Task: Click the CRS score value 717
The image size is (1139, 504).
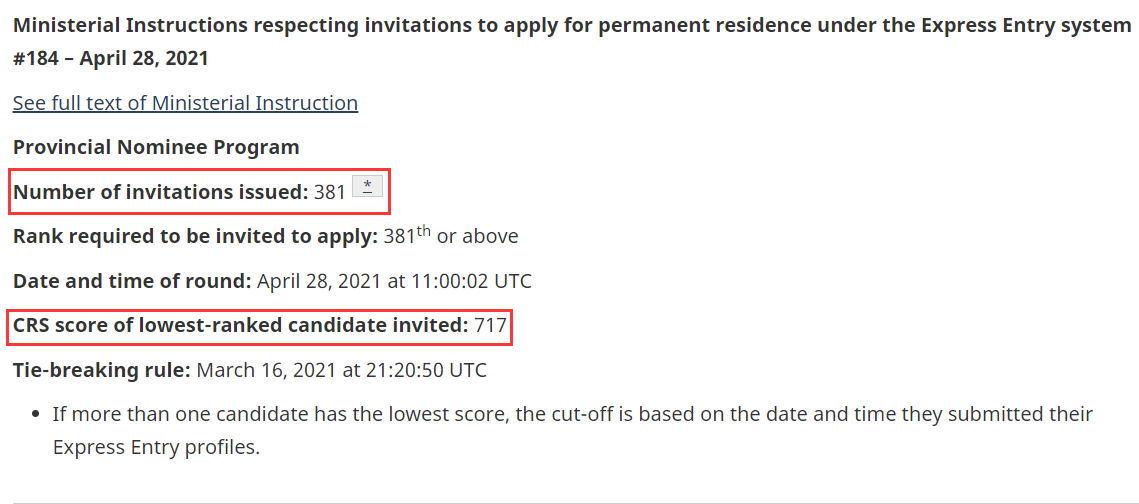Action: coord(490,325)
